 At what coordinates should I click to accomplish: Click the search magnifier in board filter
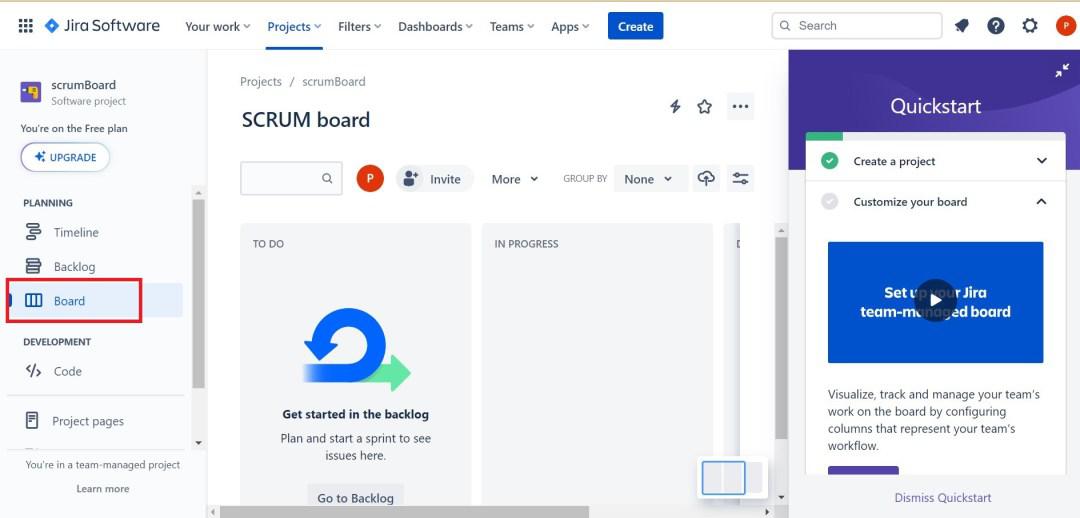point(327,178)
